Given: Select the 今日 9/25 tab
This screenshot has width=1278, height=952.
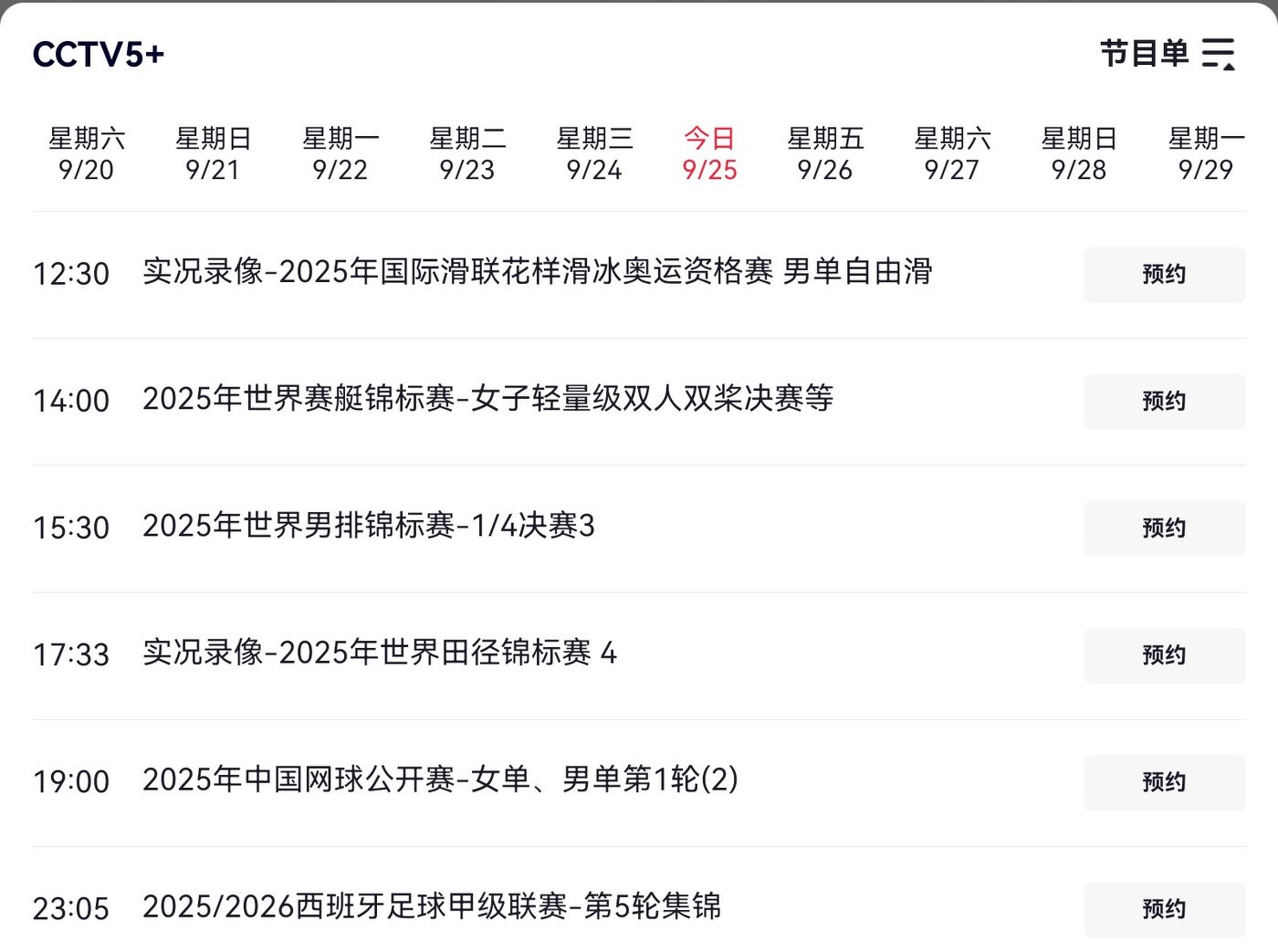Looking at the screenshot, I should [709, 154].
